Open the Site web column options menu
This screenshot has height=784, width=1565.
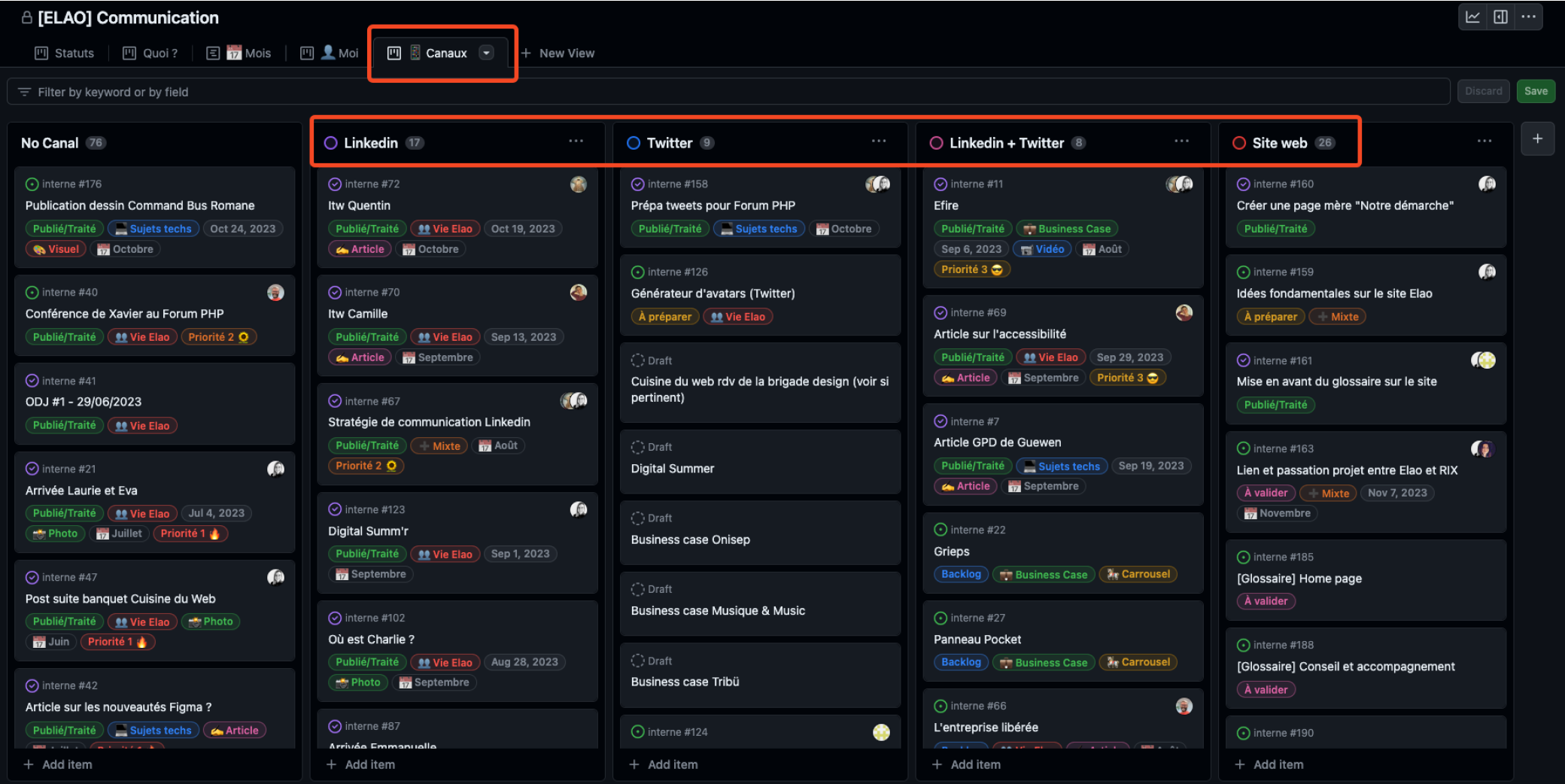[1484, 141]
